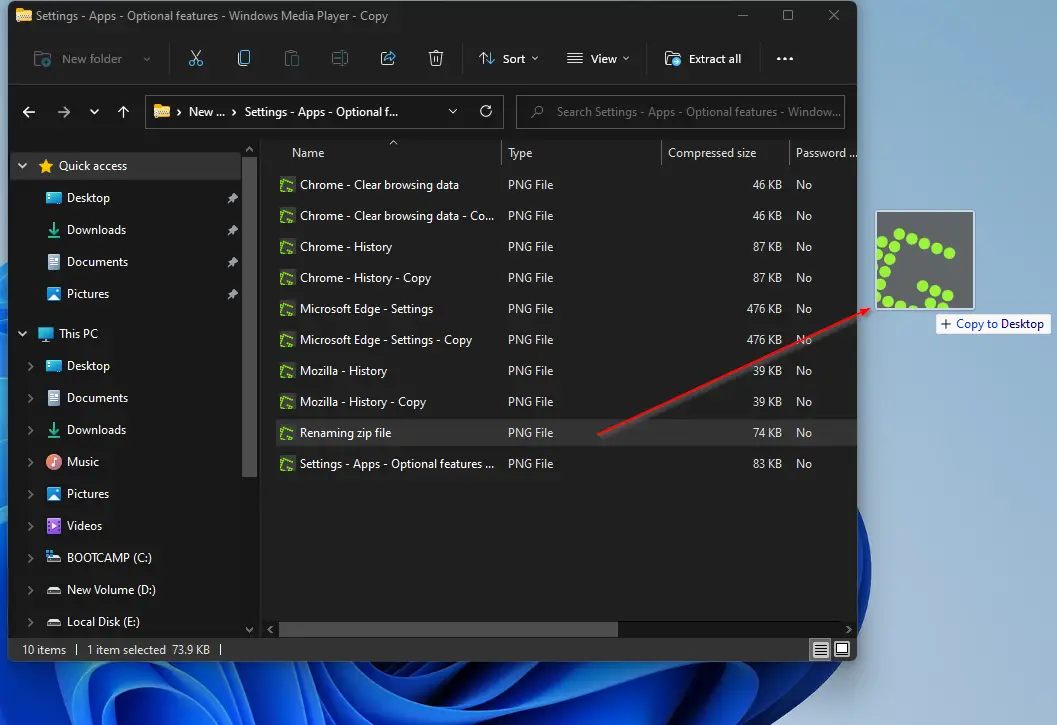Go forward with the right arrow
The height and width of the screenshot is (725, 1057).
pos(64,112)
